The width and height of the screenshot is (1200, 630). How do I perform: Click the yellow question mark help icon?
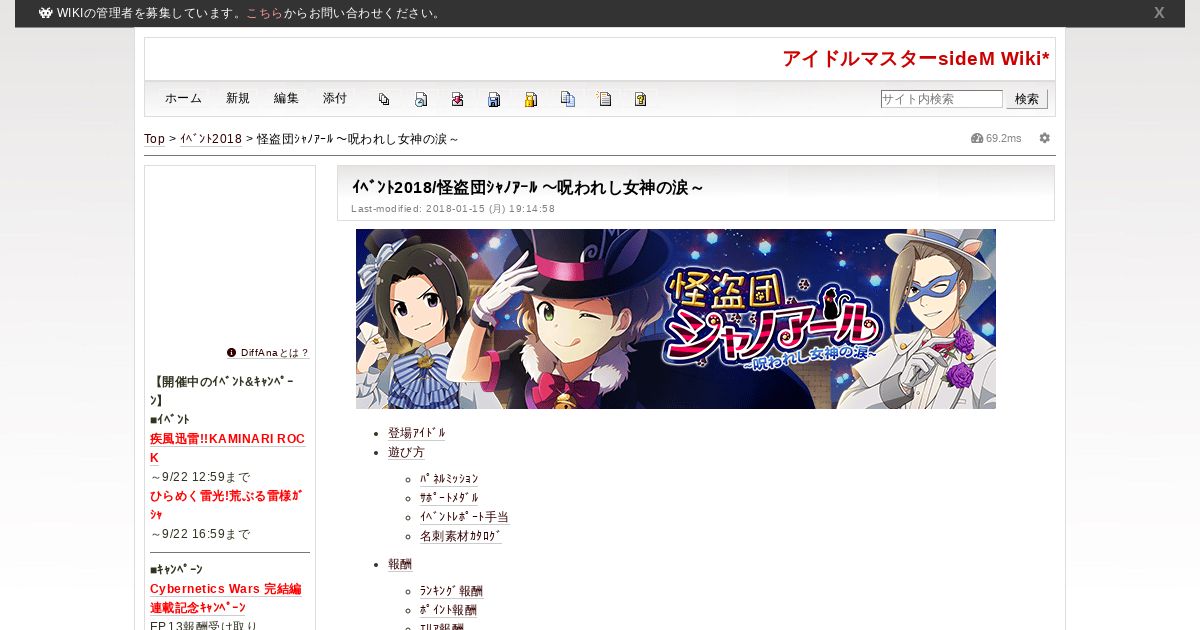click(x=641, y=99)
